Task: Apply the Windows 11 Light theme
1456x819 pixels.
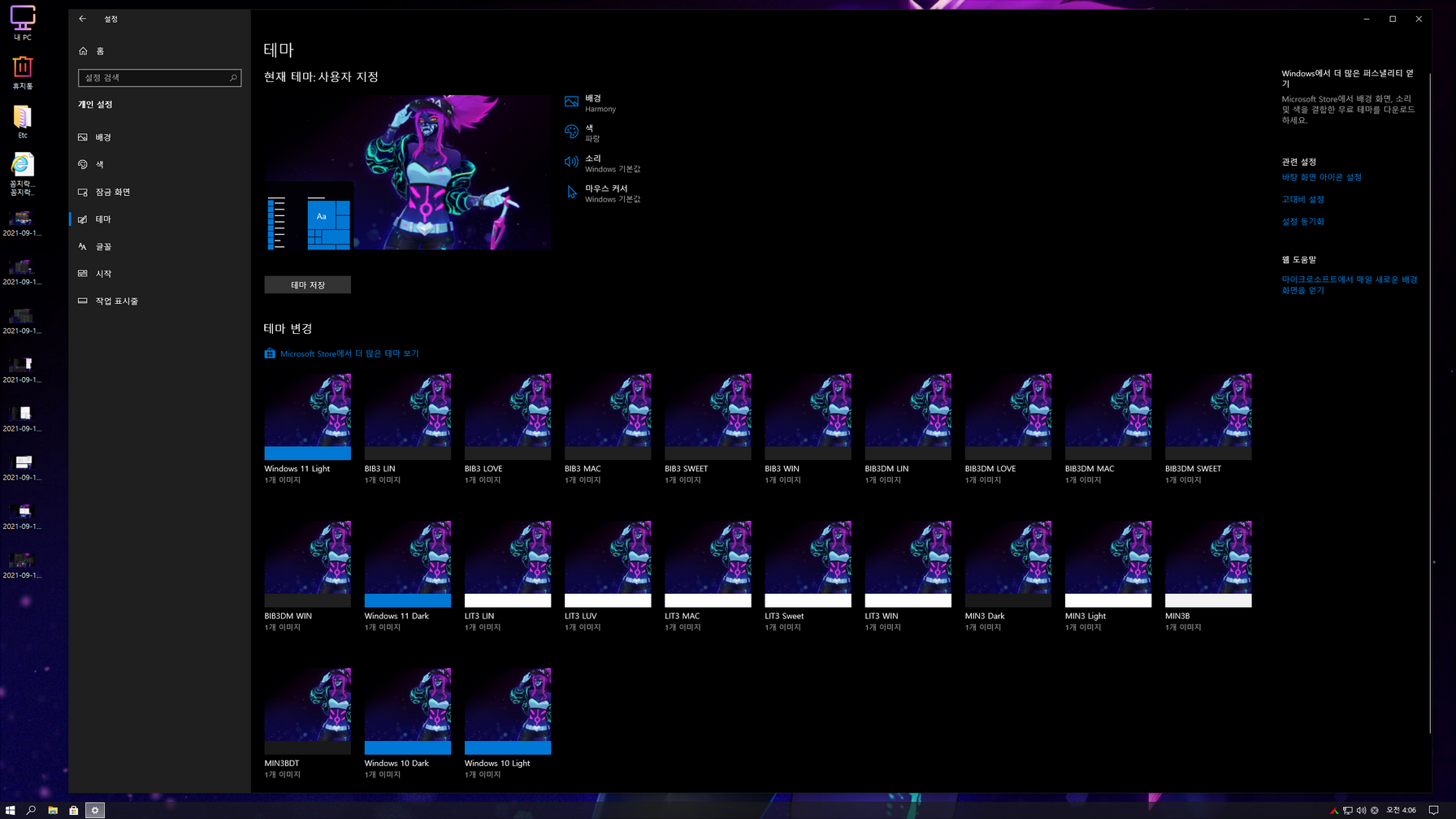Action: click(307, 429)
